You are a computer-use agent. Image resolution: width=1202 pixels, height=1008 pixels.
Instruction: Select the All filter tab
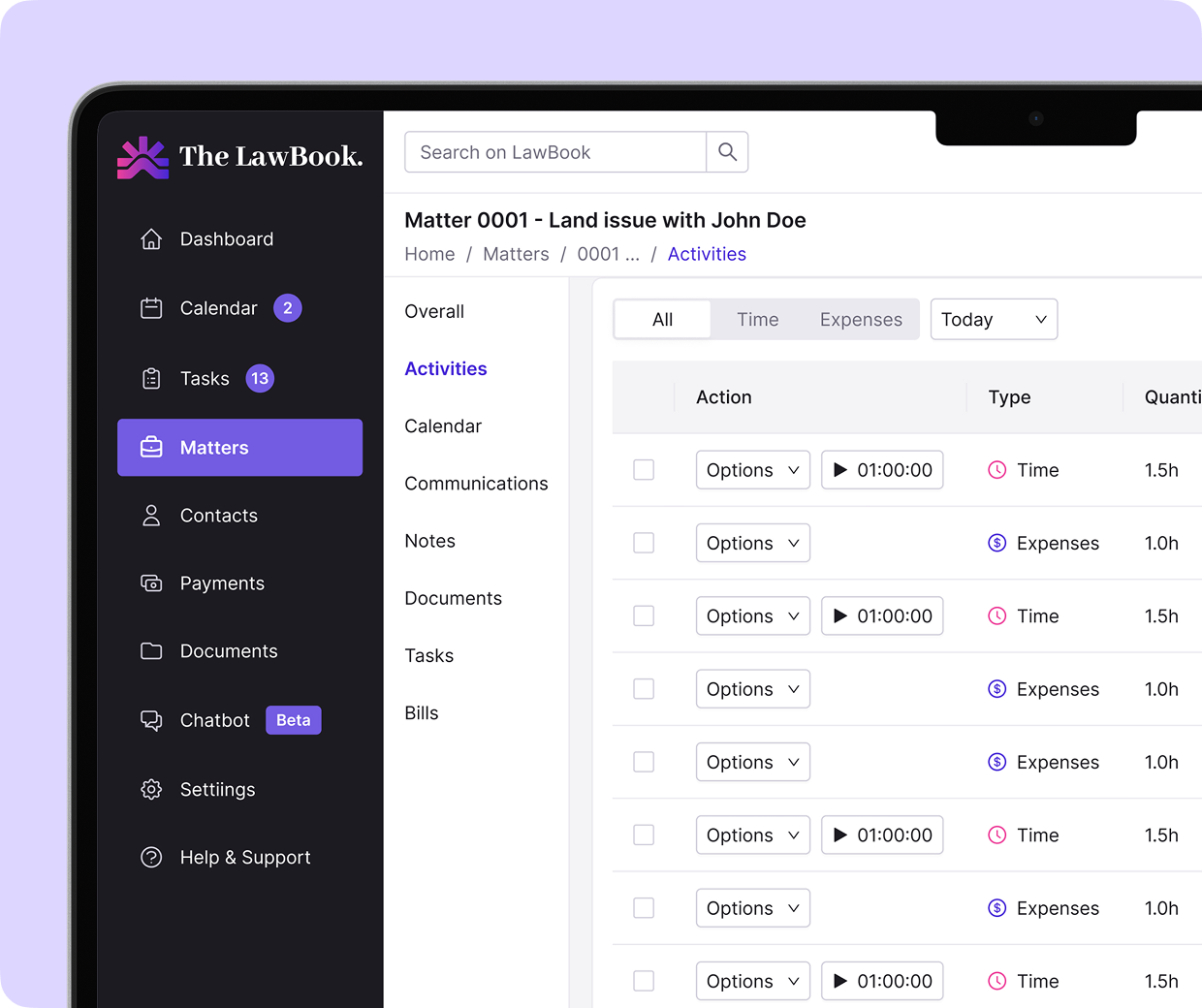(663, 319)
